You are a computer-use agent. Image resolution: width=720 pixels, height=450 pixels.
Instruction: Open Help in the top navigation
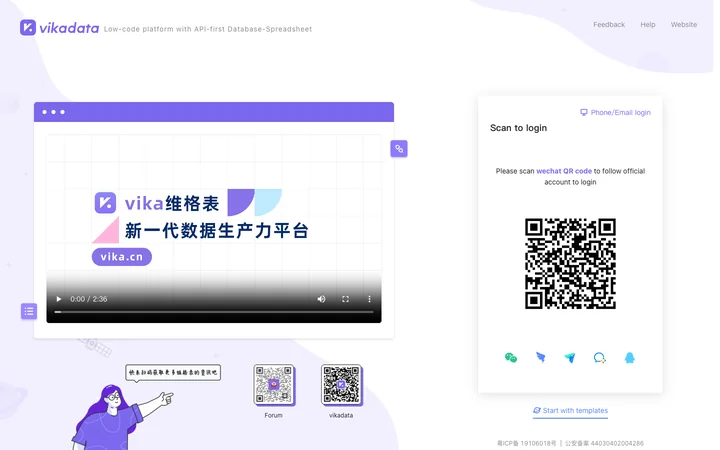pyautogui.click(x=648, y=25)
